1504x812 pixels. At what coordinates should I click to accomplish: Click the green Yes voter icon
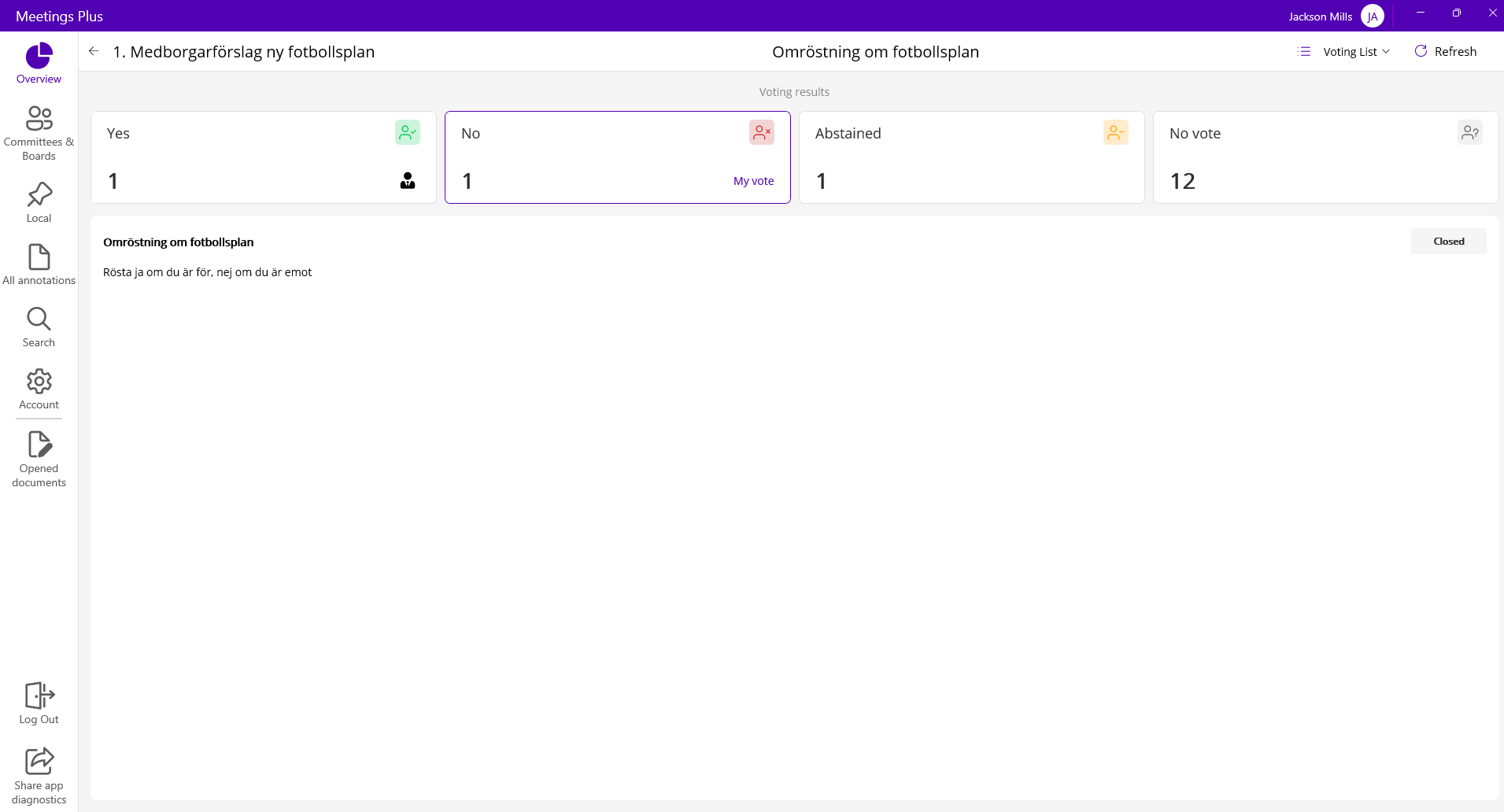point(408,132)
